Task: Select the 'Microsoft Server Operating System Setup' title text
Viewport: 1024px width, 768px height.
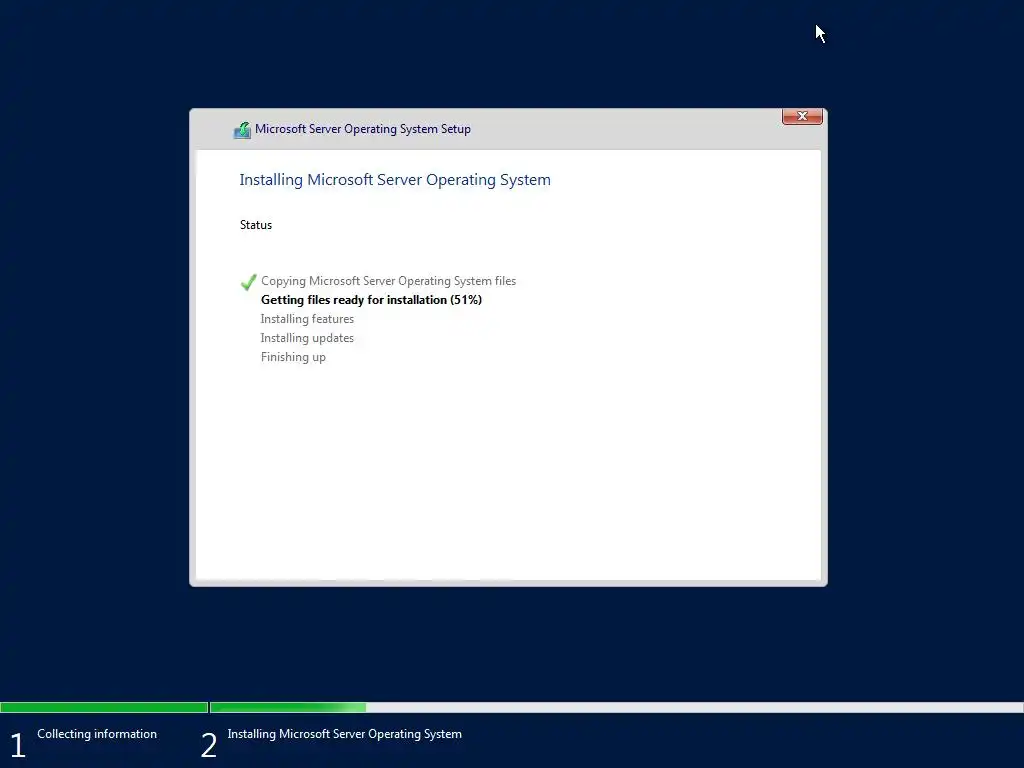Action: tap(362, 129)
